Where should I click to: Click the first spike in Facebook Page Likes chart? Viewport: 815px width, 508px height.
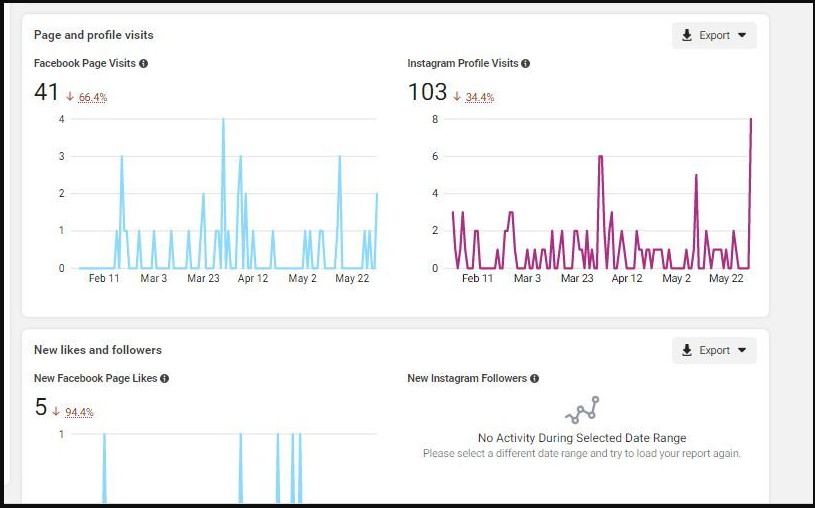tap(104, 435)
